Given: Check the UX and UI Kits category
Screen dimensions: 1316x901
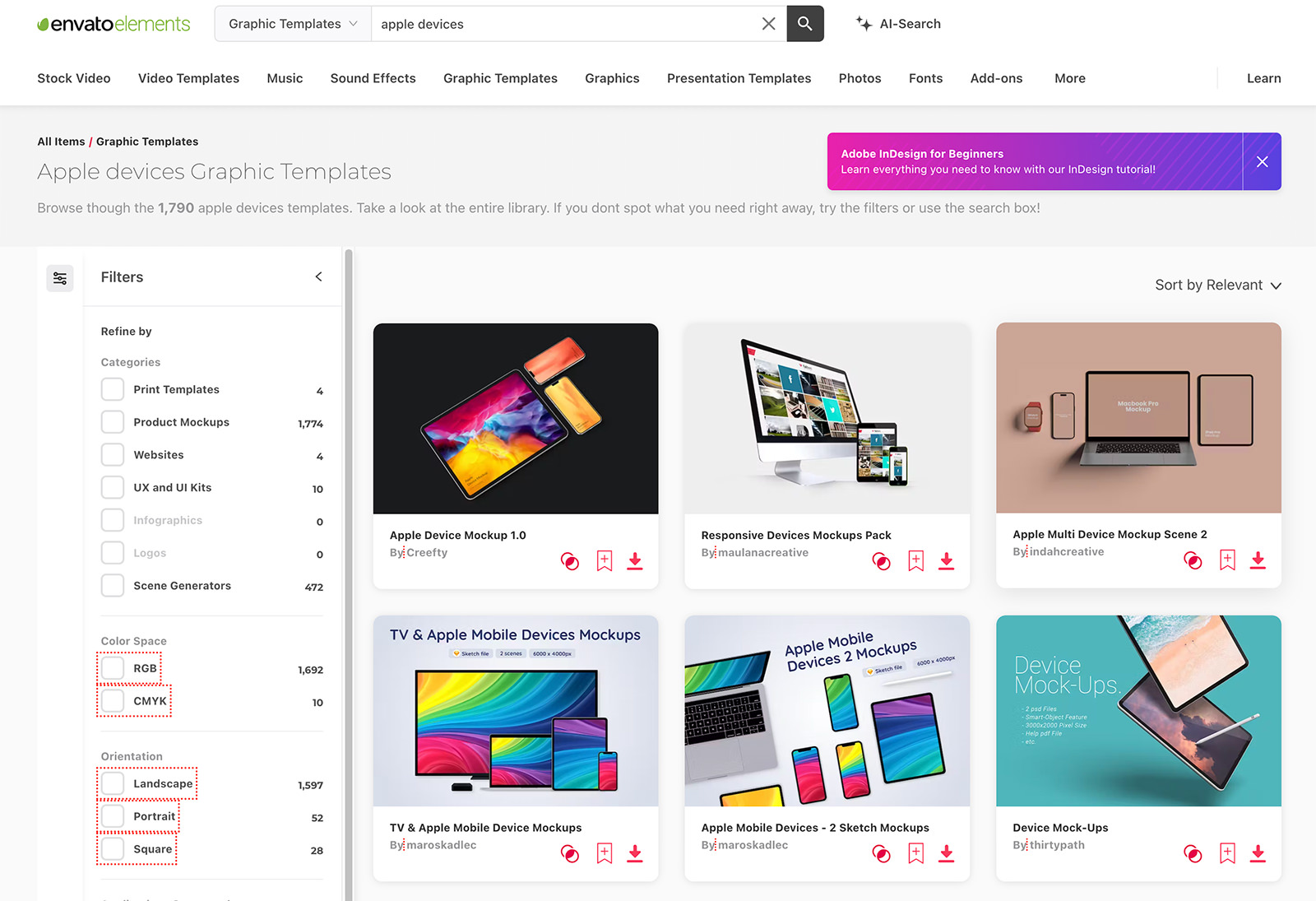Looking at the screenshot, I should 113,487.
